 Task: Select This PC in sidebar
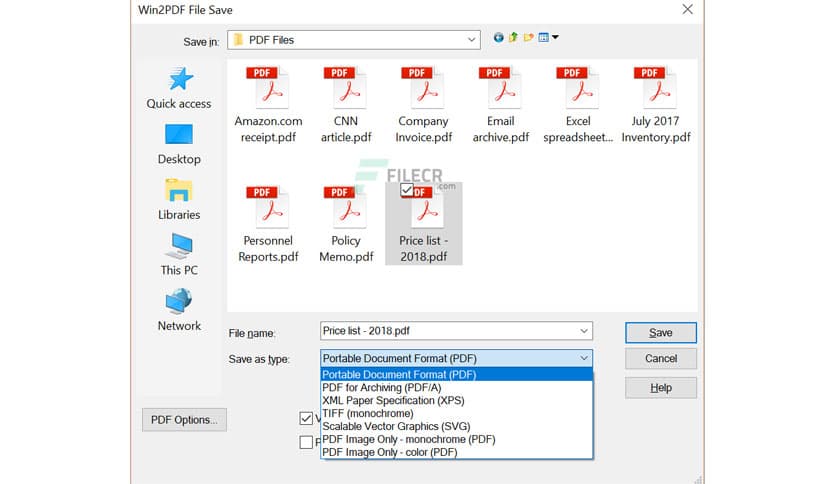(x=179, y=255)
